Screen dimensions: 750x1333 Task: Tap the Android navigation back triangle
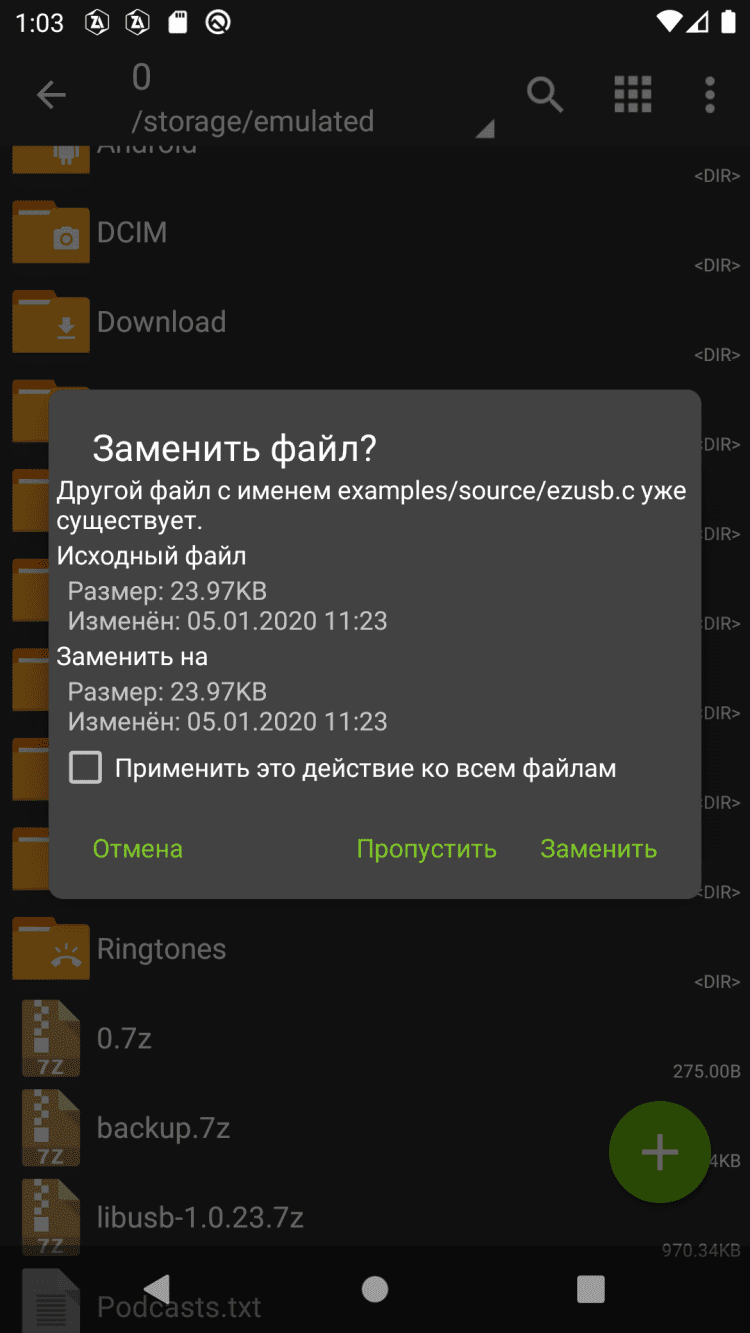click(157, 1289)
